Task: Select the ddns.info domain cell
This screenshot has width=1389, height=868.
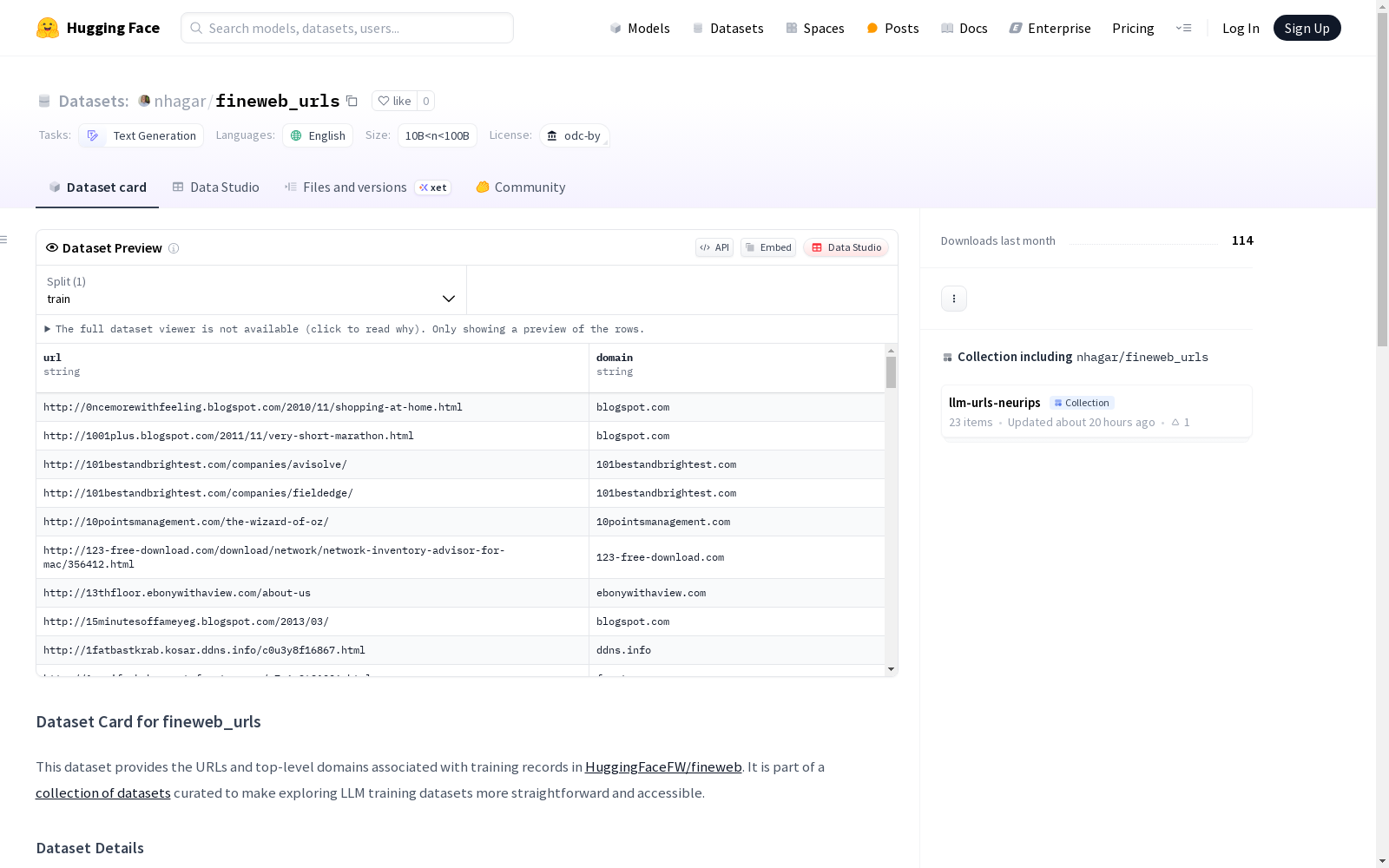Action: pyautogui.click(x=737, y=650)
